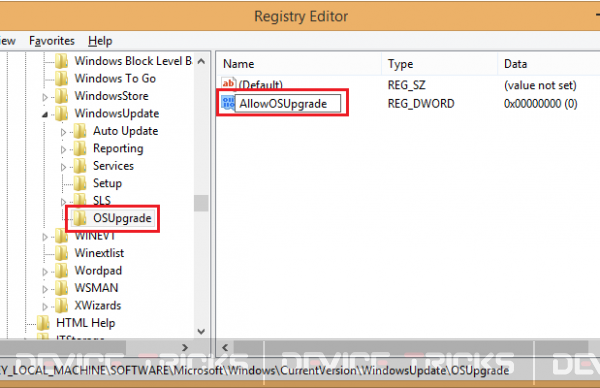600x388 pixels.
Task: Click the AllowOSUpgrade name edit field
Action: coord(288,103)
